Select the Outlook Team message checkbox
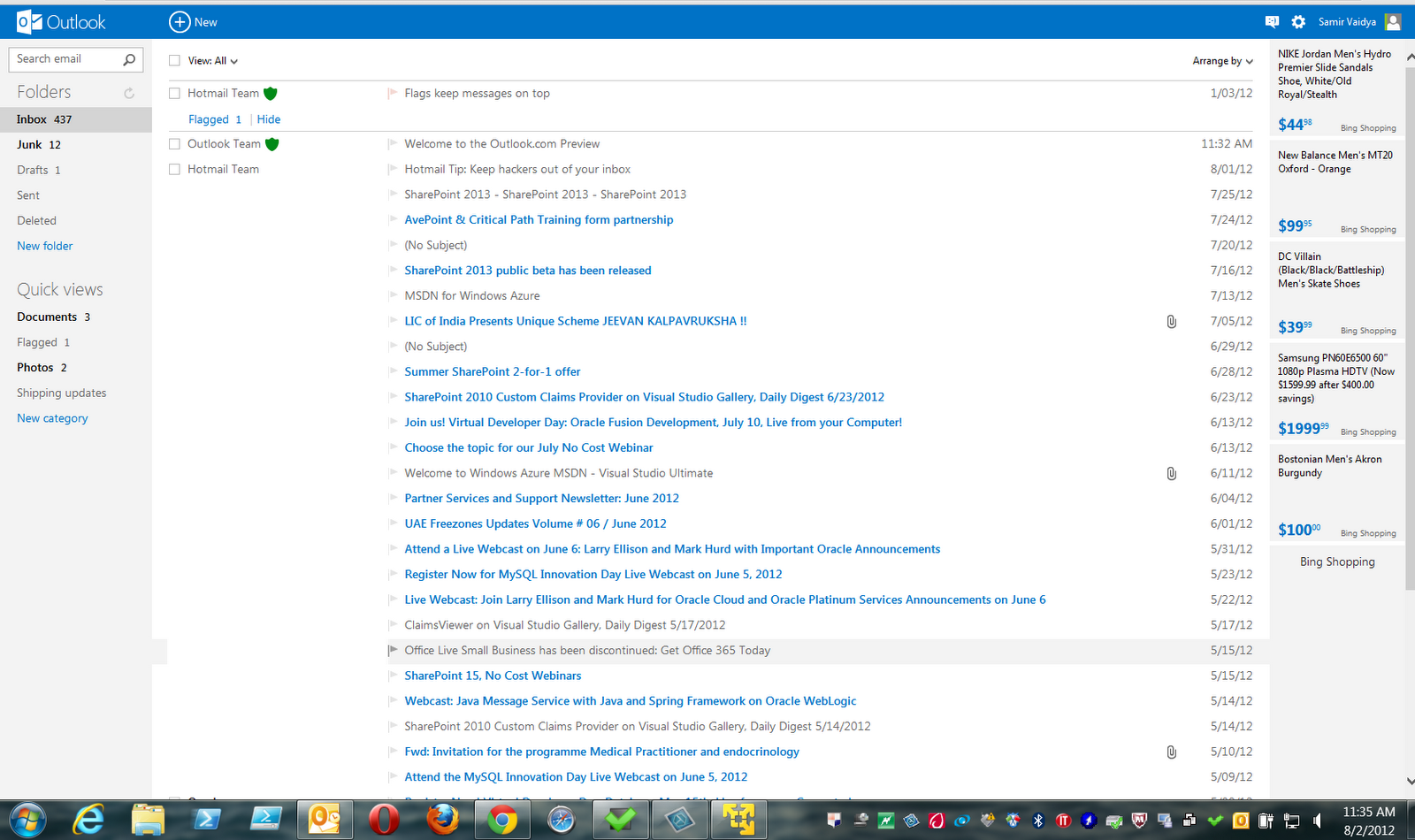The width and height of the screenshot is (1415, 840). point(173,143)
